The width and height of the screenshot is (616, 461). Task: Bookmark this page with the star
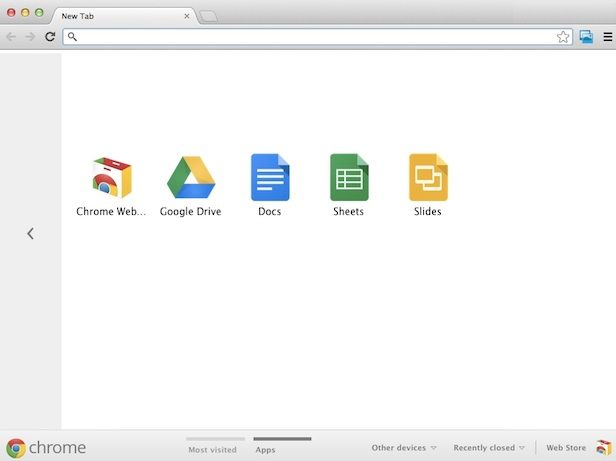[563, 37]
